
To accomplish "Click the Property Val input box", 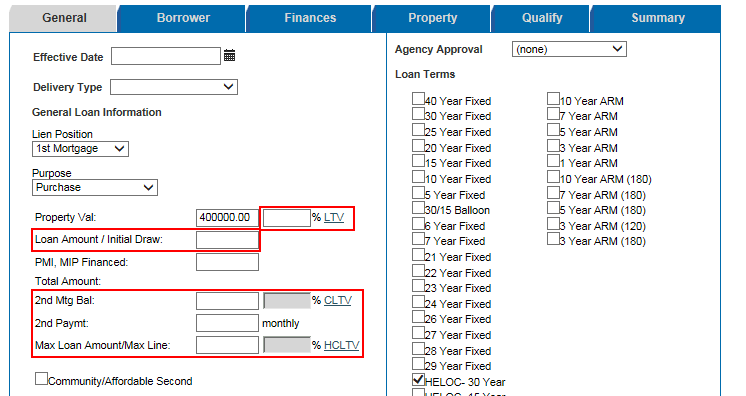I will (x=227, y=218).
